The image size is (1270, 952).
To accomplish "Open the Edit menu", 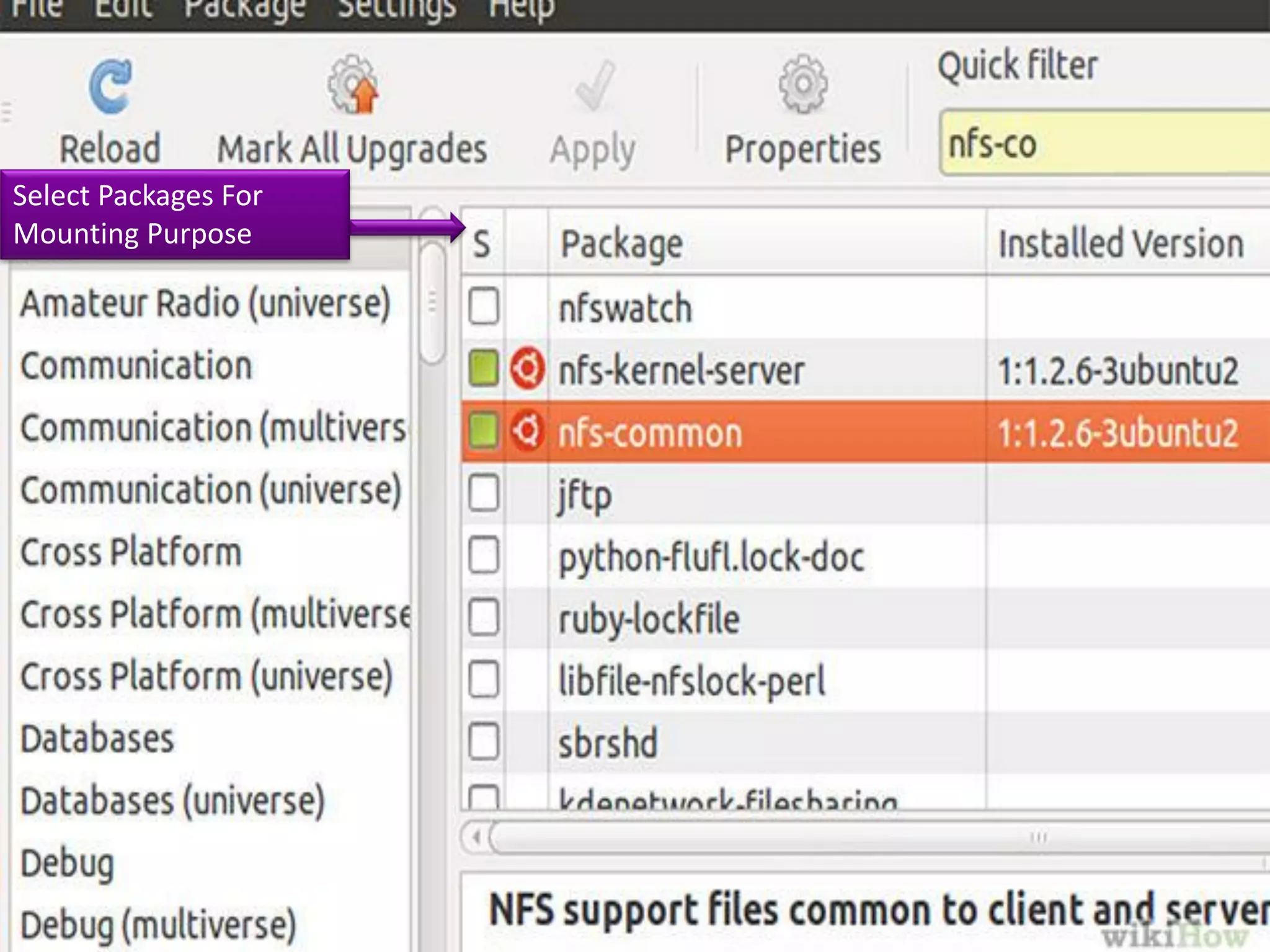I will point(123,9).
